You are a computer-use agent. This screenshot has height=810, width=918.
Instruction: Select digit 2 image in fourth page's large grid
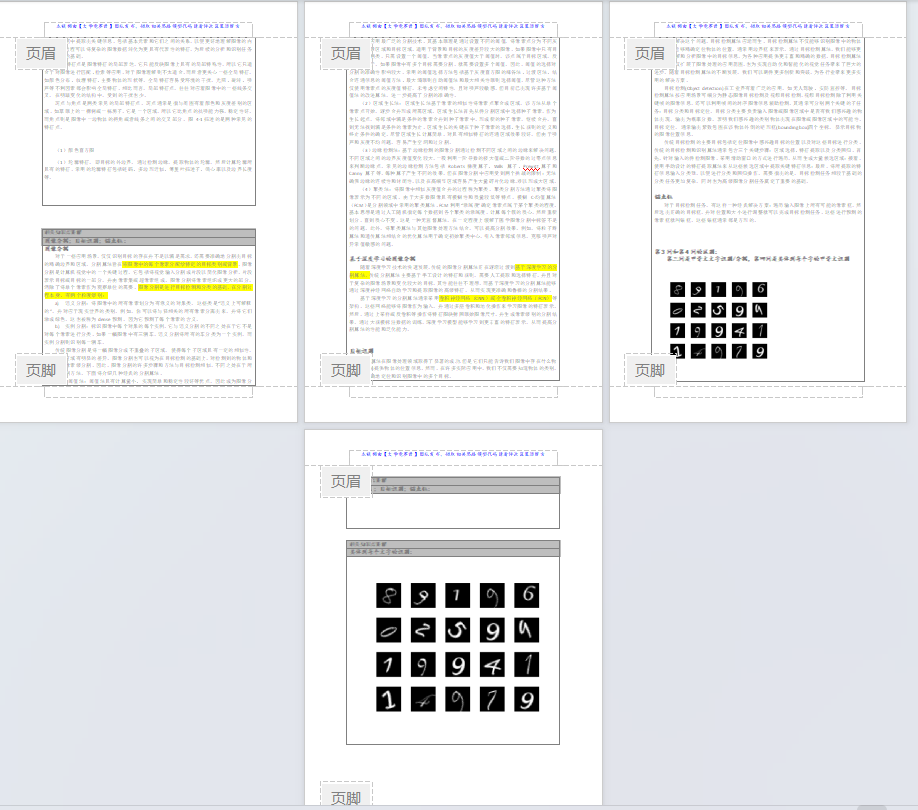point(423,630)
